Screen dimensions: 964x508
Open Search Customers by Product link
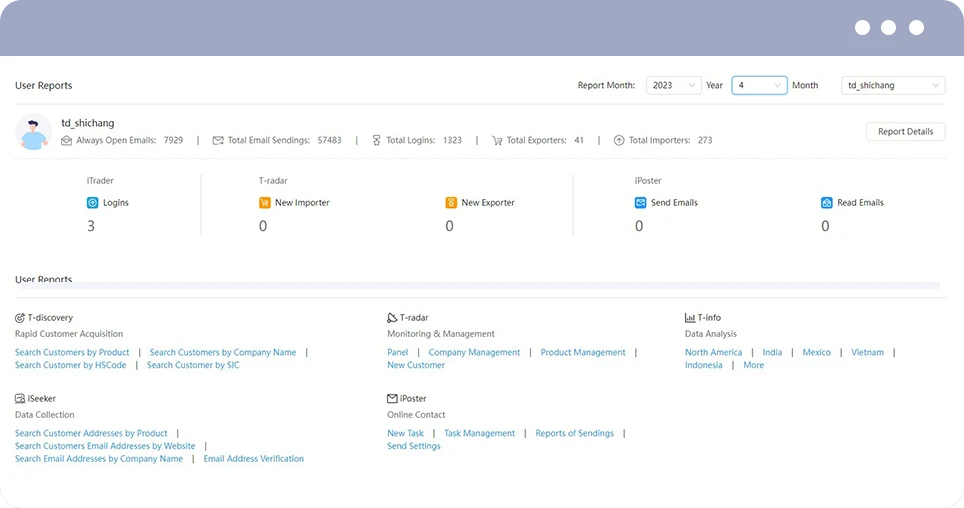coord(72,352)
